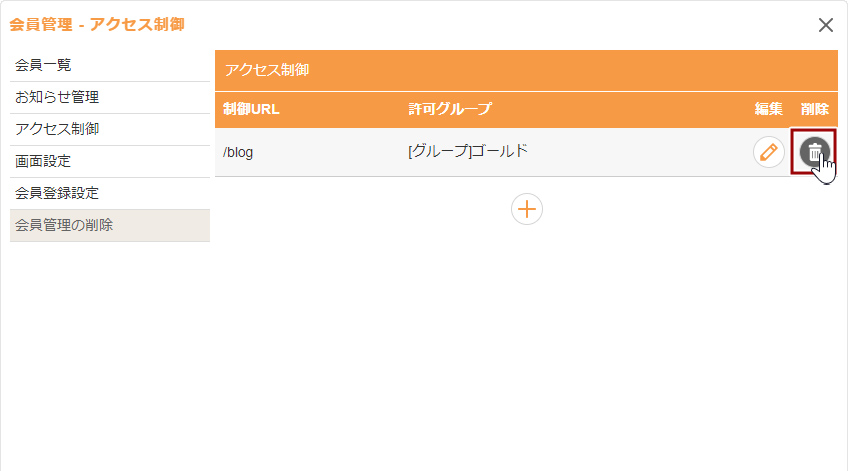Open the 画面設定 menu item

(110, 161)
